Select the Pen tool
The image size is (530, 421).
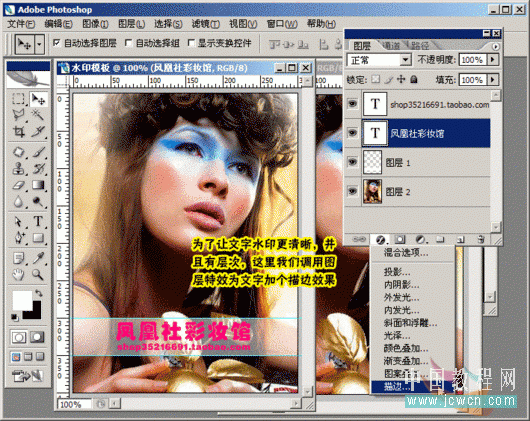tap(19, 238)
